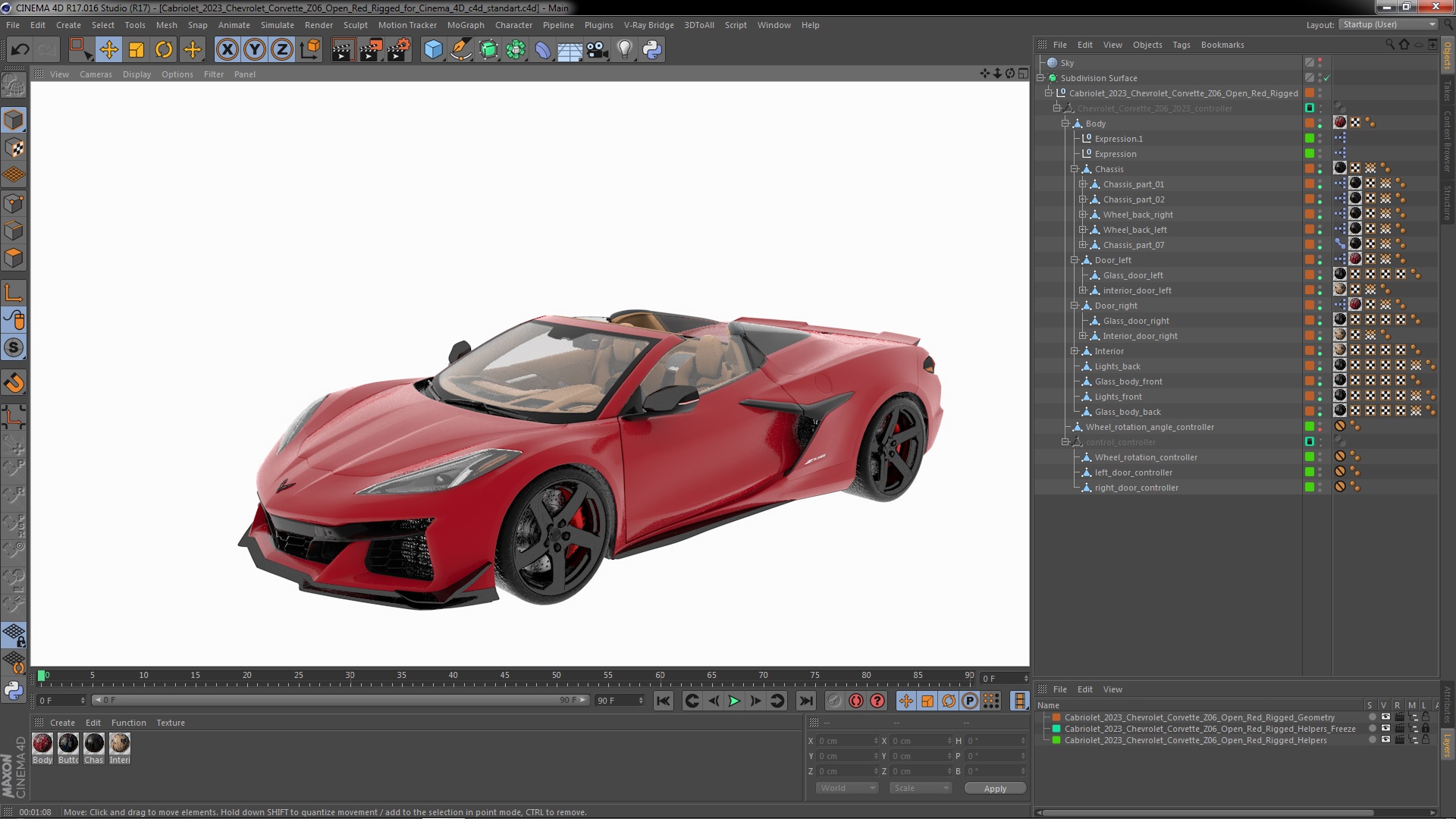Add a Floor environment object icon
Screen dimensions: 1456x819
(x=570, y=50)
